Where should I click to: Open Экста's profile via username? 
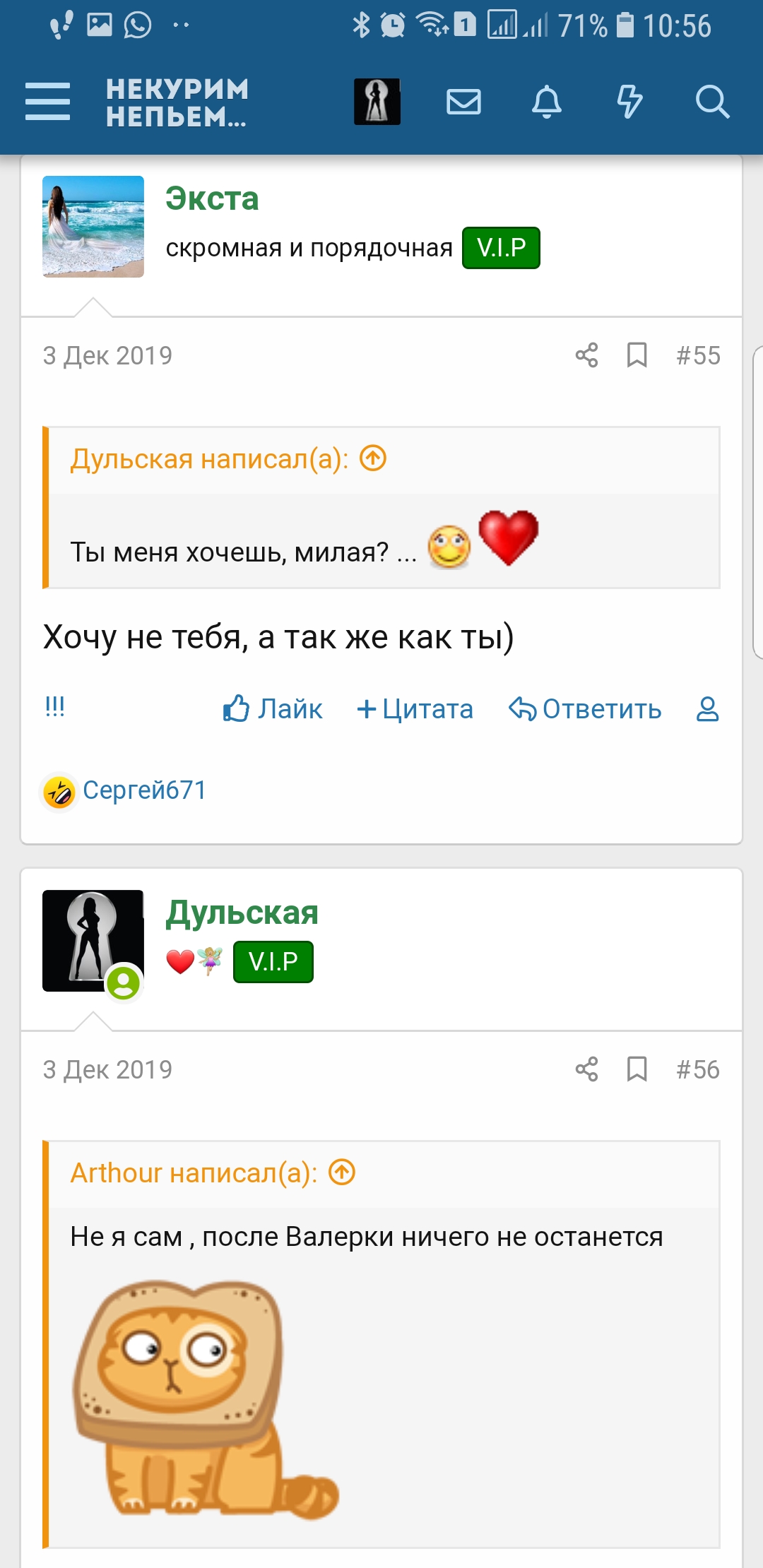coord(212,198)
